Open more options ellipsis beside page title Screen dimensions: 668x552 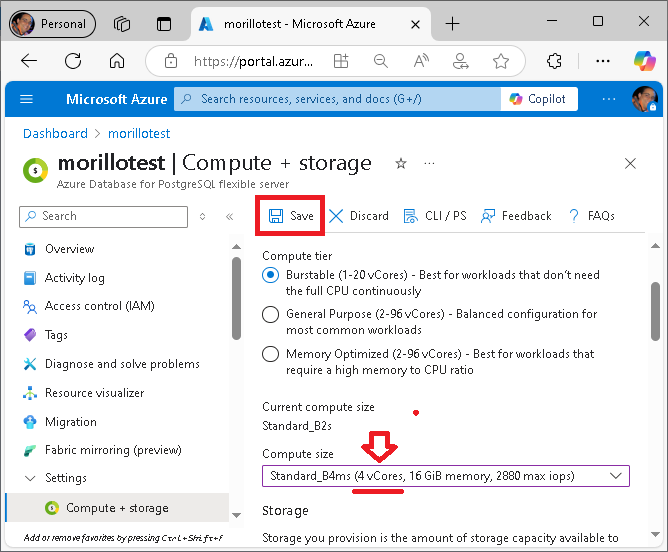pos(429,163)
